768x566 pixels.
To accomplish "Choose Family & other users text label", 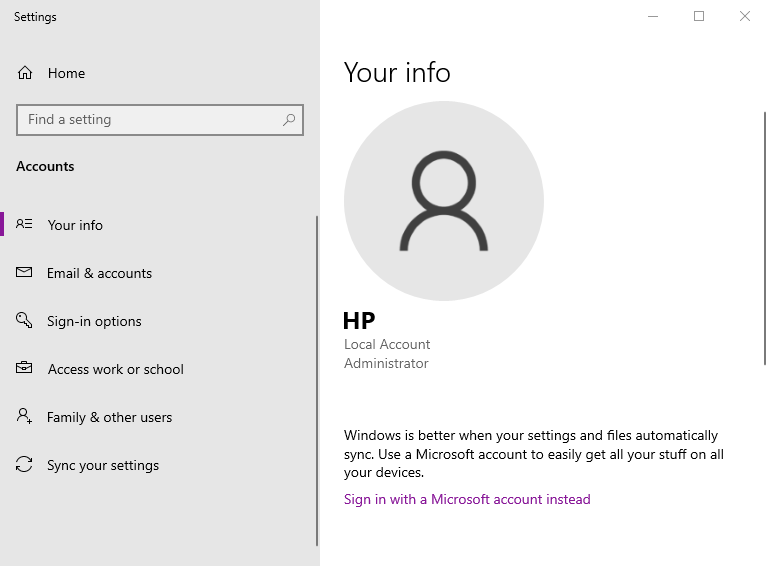I will click(x=109, y=417).
